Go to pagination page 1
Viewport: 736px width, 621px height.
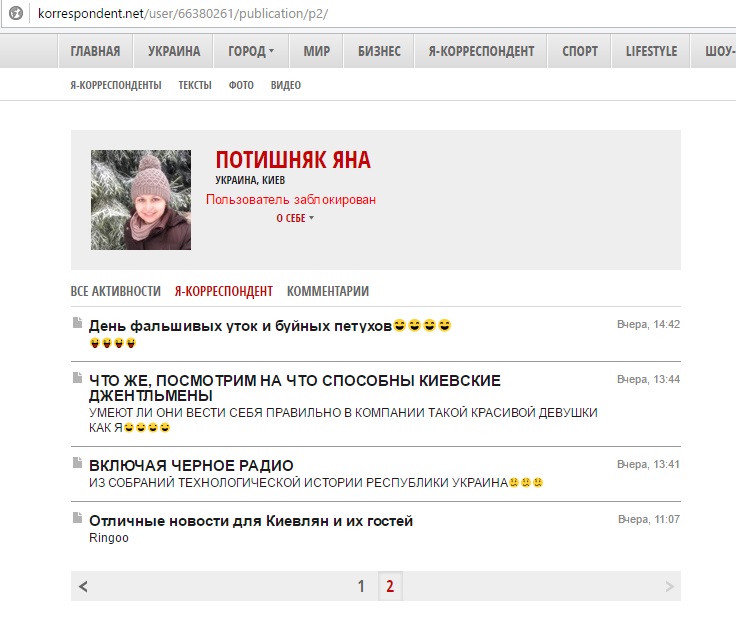(x=361, y=586)
